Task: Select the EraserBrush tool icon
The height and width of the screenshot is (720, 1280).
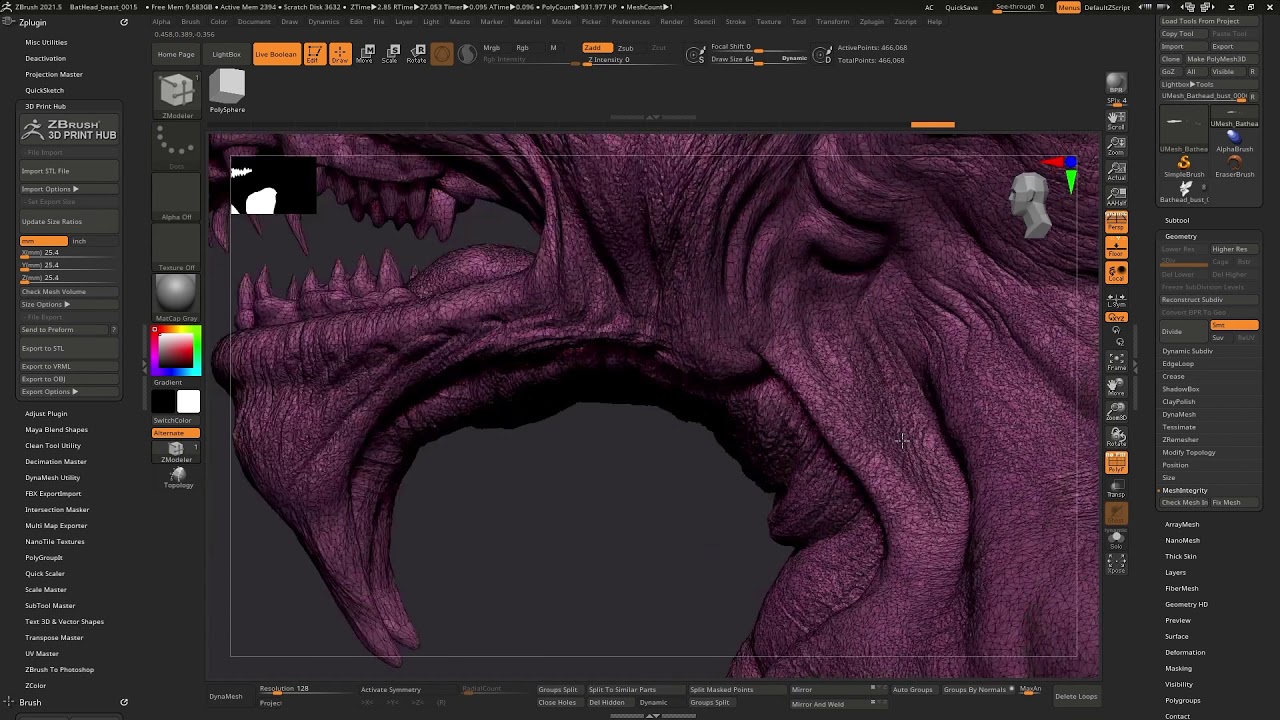Action: 1234,167
